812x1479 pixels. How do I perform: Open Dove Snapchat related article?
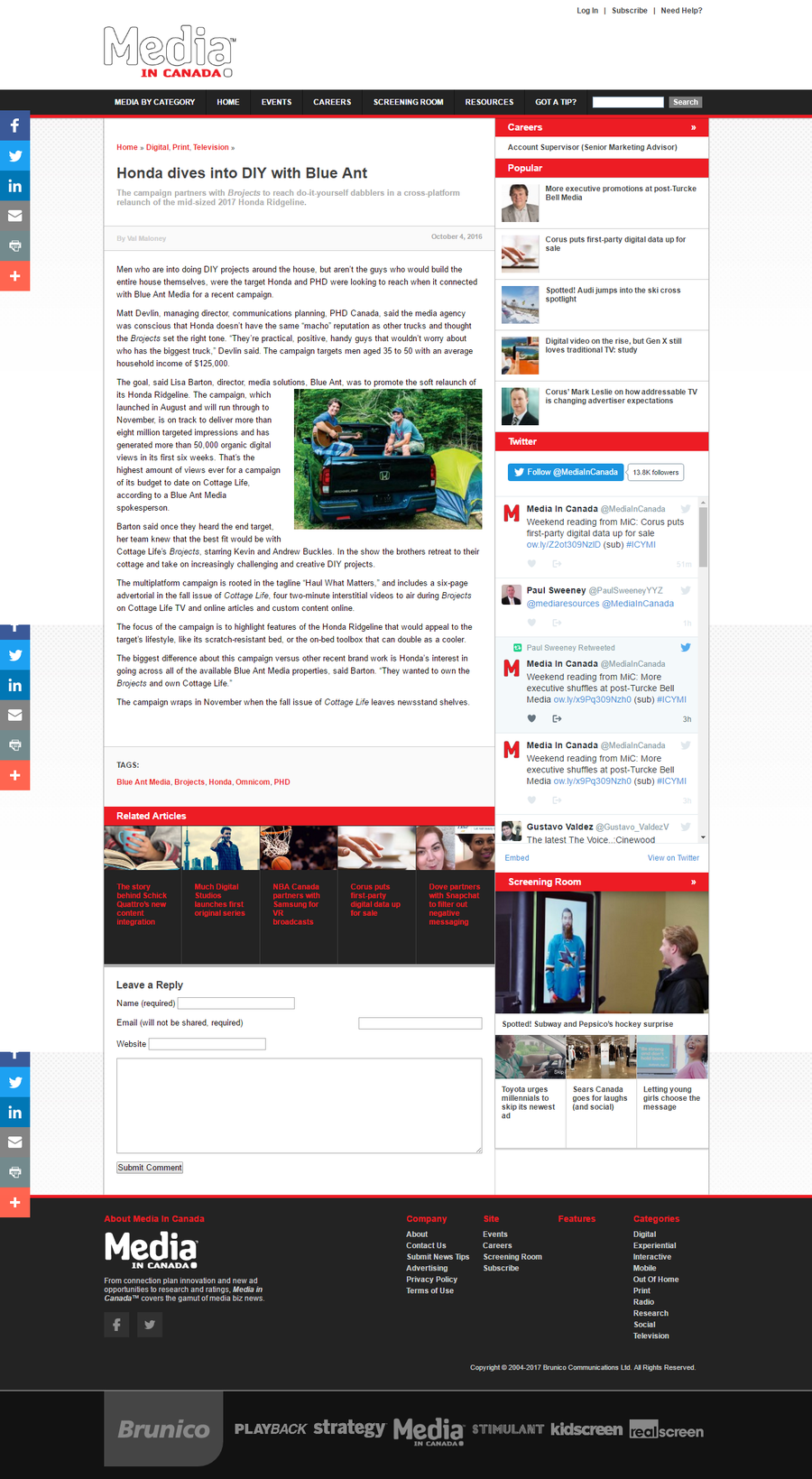point(454,904)
